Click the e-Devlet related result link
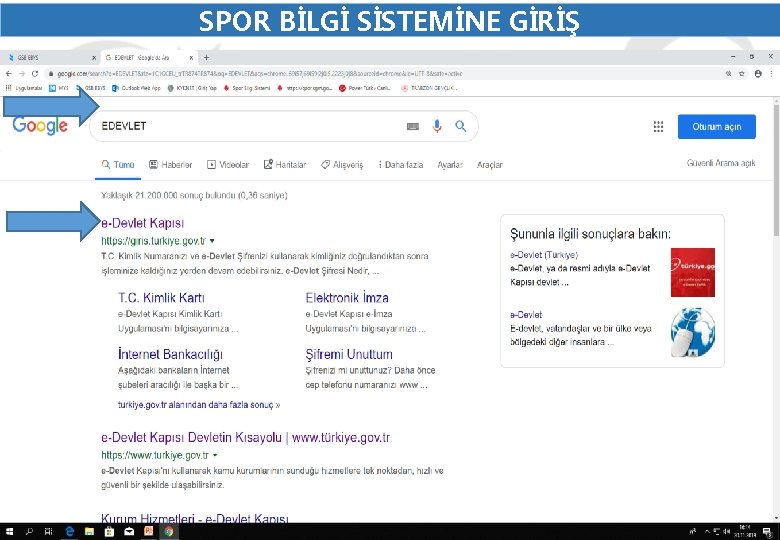Screen dimensions: 780x540 click(526, 315)
